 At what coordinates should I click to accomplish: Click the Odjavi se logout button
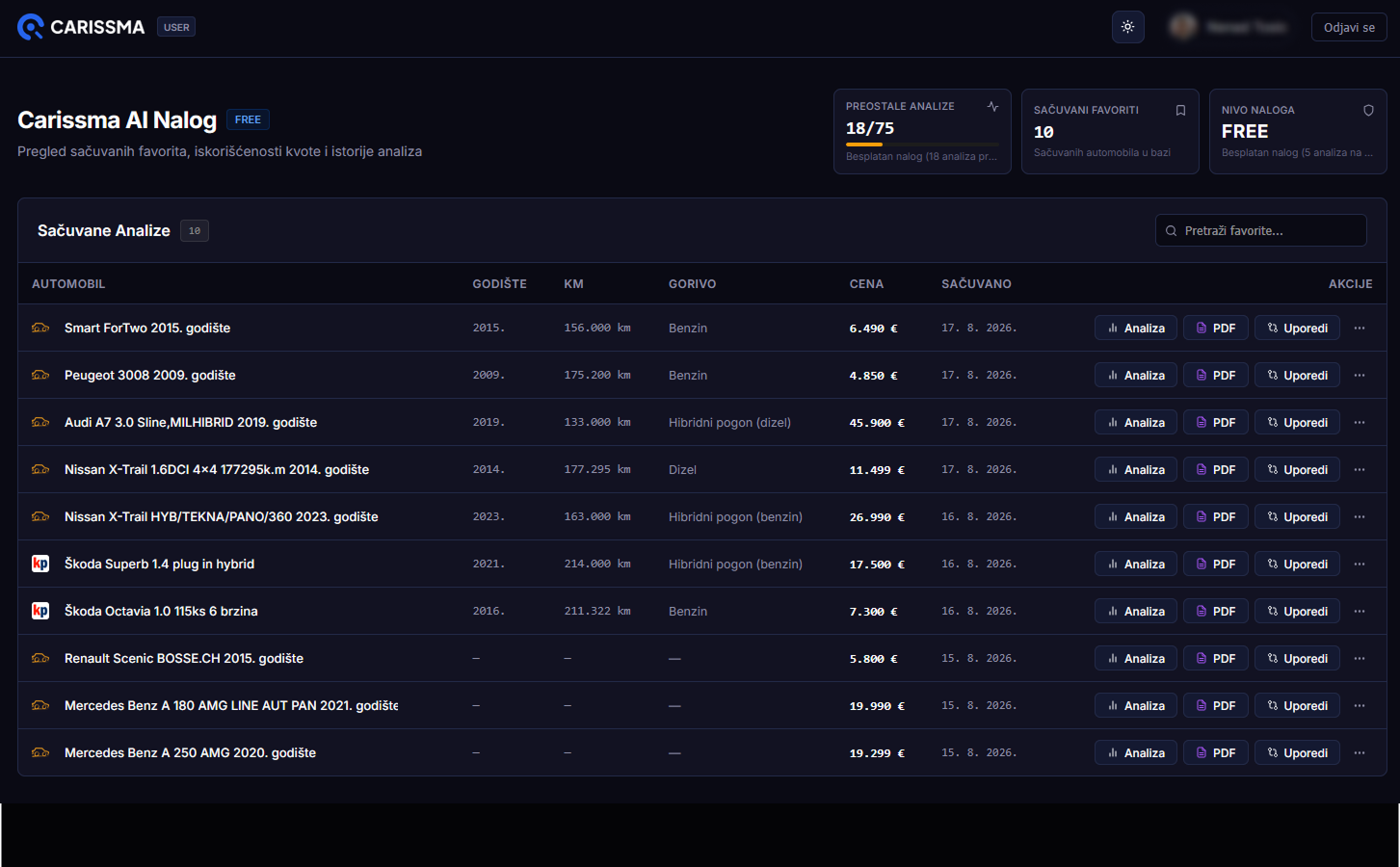[1349, 27]
